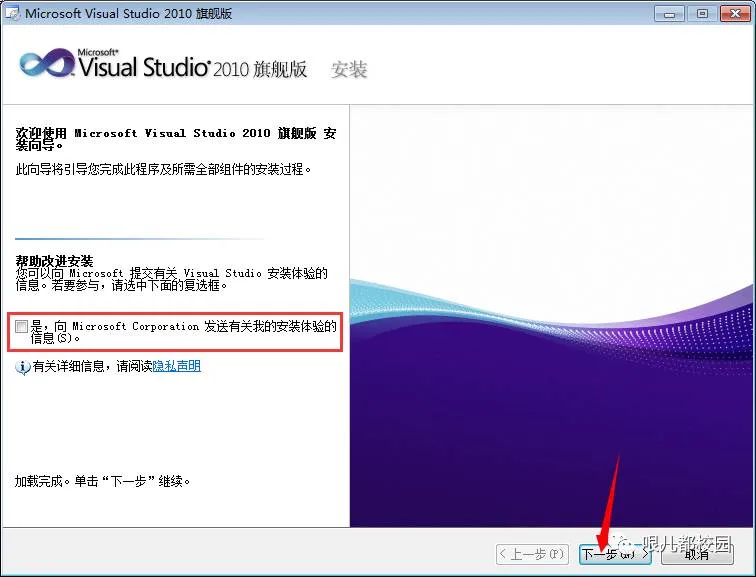This screenshot has width=756, height=577.
Task: Click the 上一步 (Previous) button
Action: (x=532, y=554)
